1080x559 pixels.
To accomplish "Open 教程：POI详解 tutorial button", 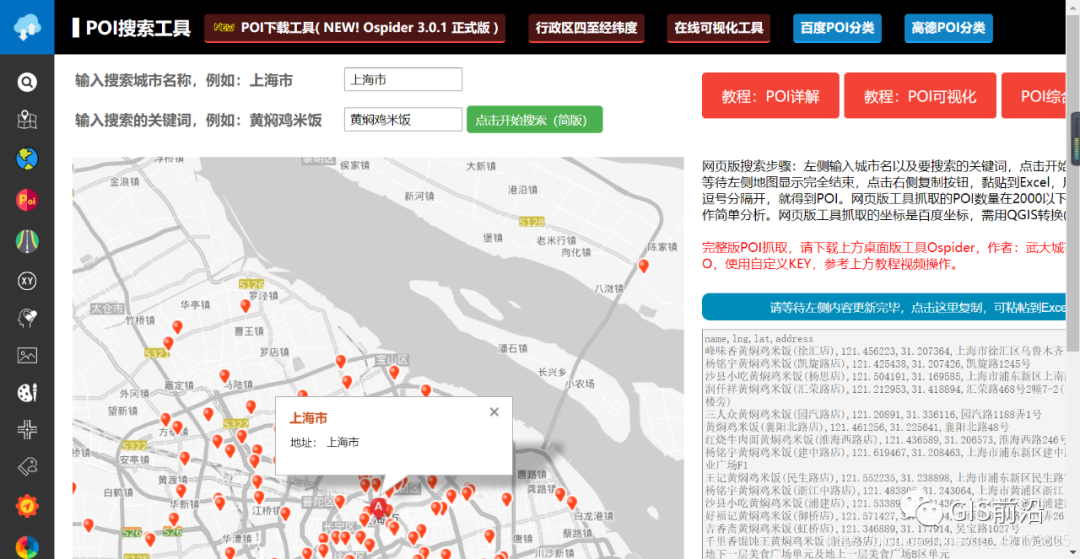I will (771, 96).
